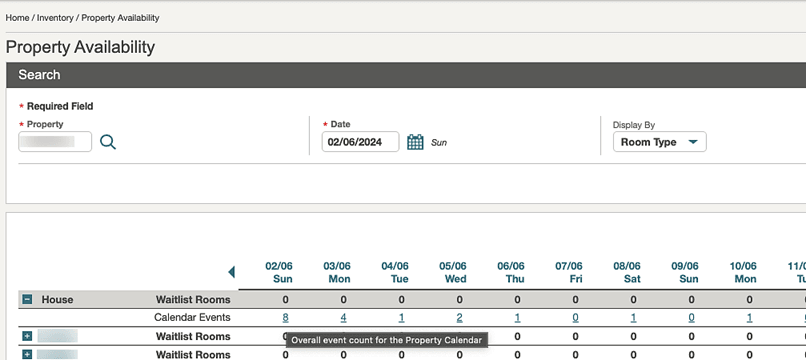Click the 03/06 Mon column header
806x360 pixels.
pyautogui.click(x=337, y=273)
